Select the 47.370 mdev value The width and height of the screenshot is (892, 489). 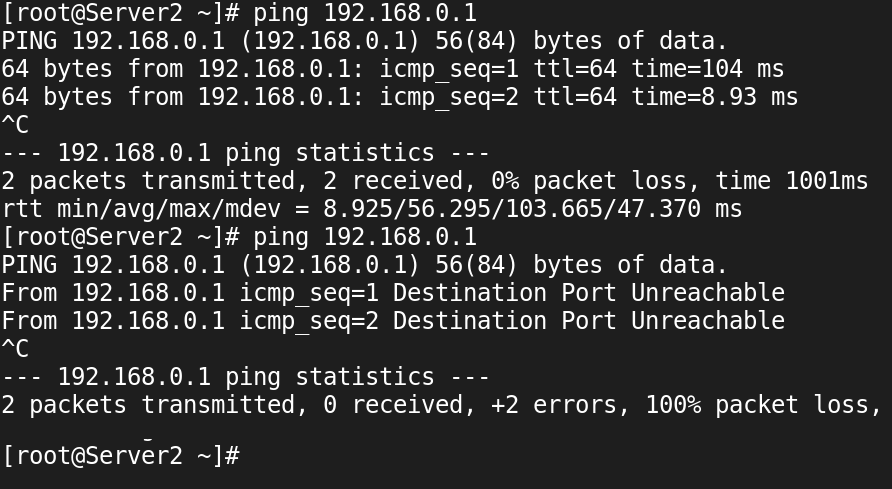[x=659, y=209]
